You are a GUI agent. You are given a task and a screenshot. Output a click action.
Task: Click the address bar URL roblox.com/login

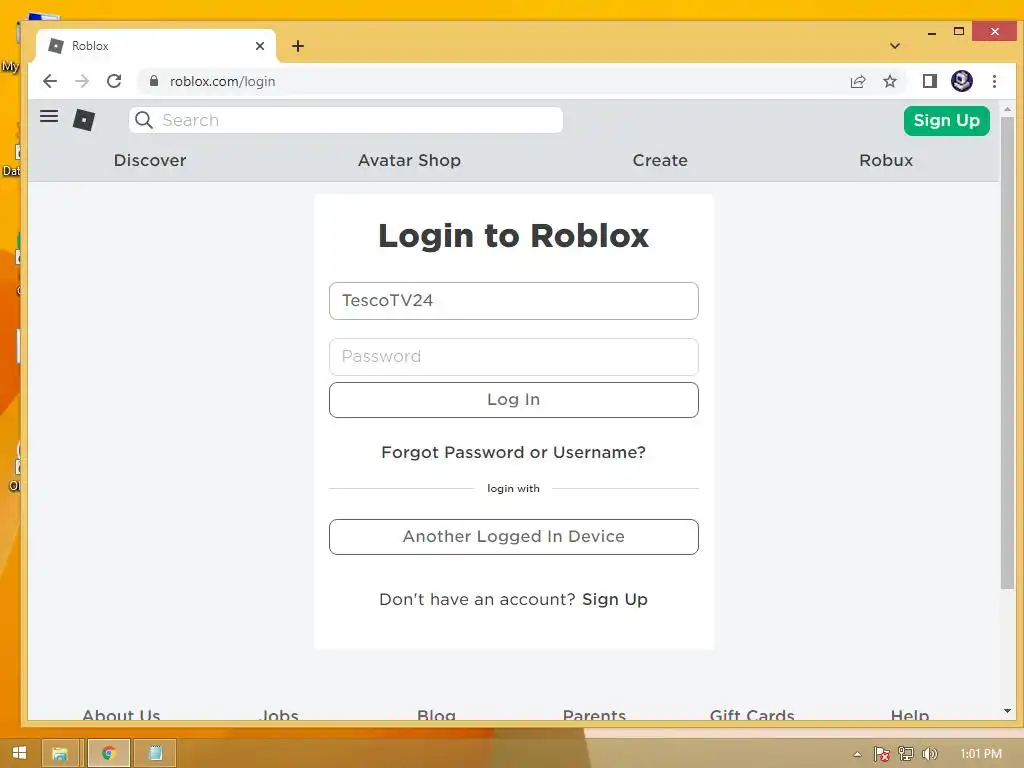[222, 81]
